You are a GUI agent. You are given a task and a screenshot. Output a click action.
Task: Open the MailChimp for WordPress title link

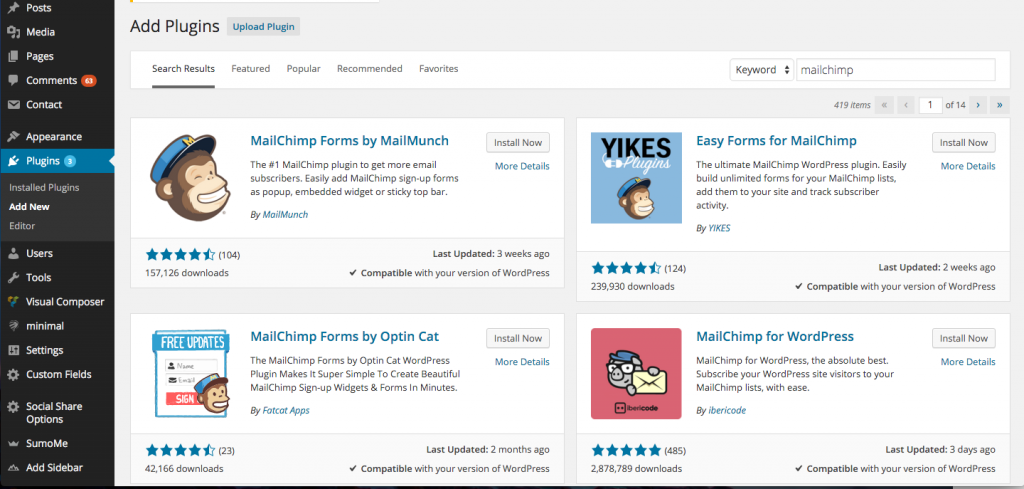click(775, 337)
